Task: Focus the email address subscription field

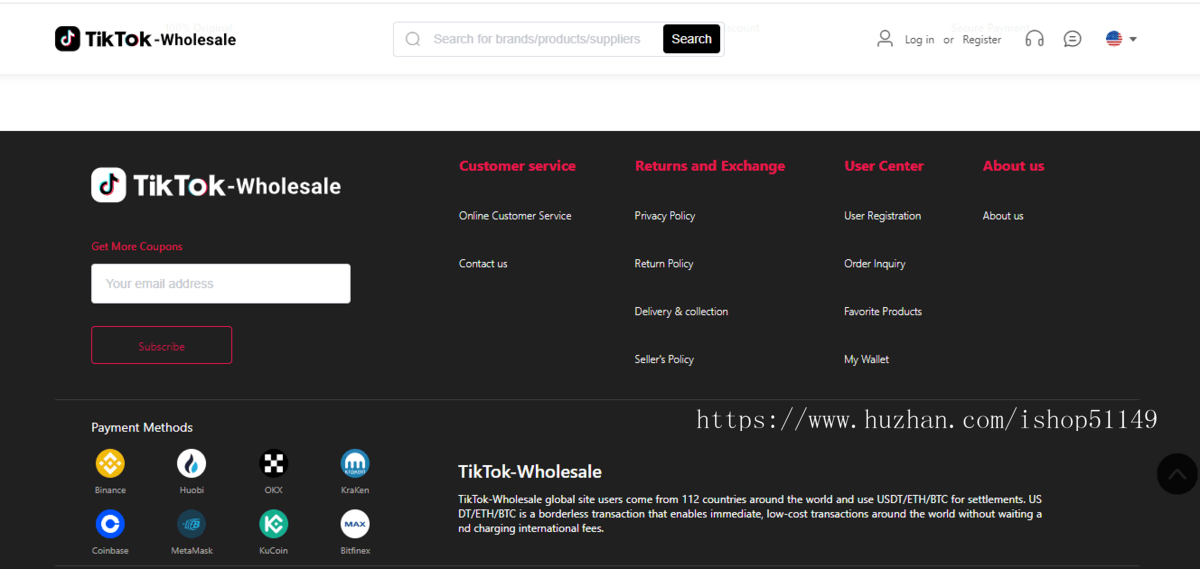Action: click(x=221, y=283)
